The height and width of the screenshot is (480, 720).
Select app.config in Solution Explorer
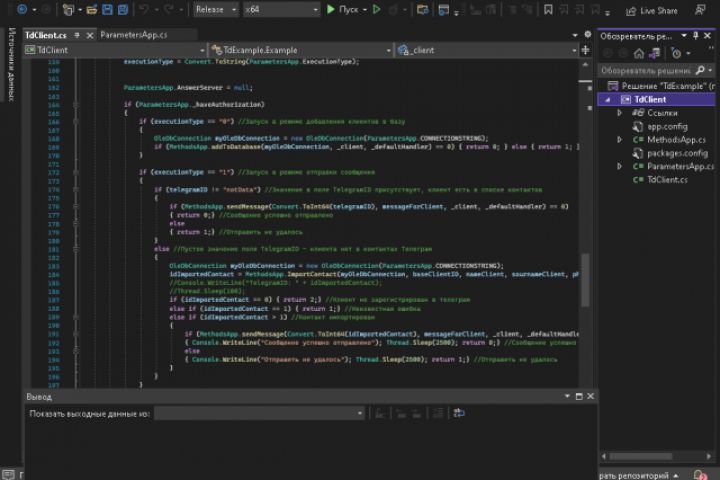tap(667, 126)
